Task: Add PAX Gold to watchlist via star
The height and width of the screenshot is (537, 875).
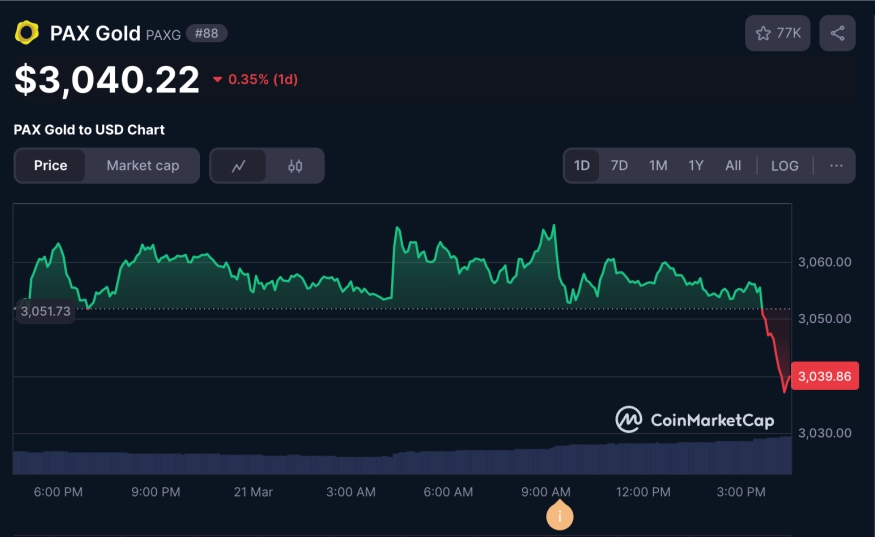Action: [x=778, y=33]
